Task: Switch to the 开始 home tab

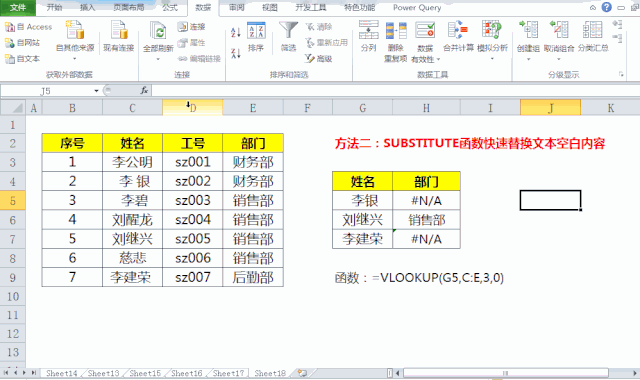Action: 54,7
